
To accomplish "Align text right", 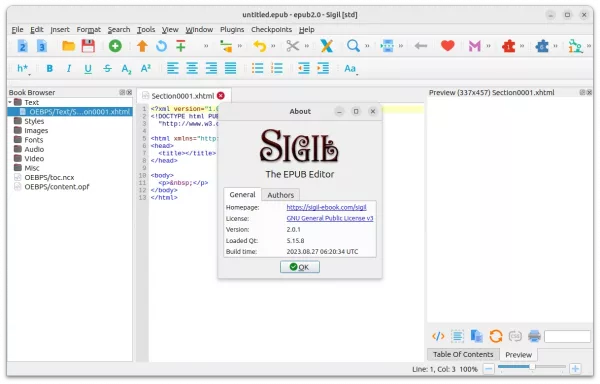I will coord(211,68).
